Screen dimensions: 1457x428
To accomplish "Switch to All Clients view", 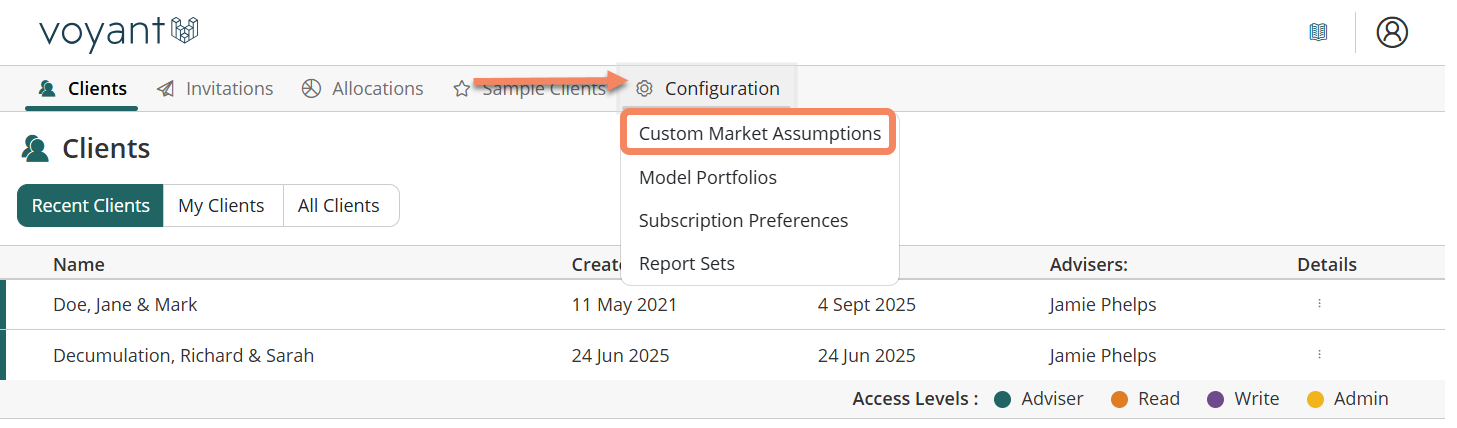I will (338, 206).
